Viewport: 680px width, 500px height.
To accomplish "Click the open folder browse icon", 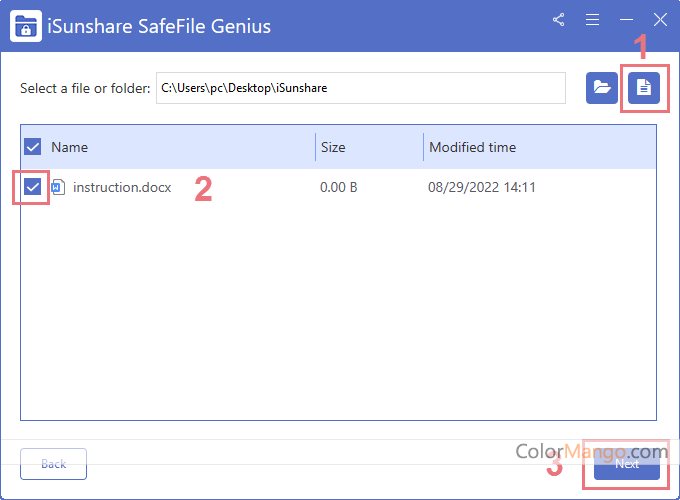I will 602,88.
